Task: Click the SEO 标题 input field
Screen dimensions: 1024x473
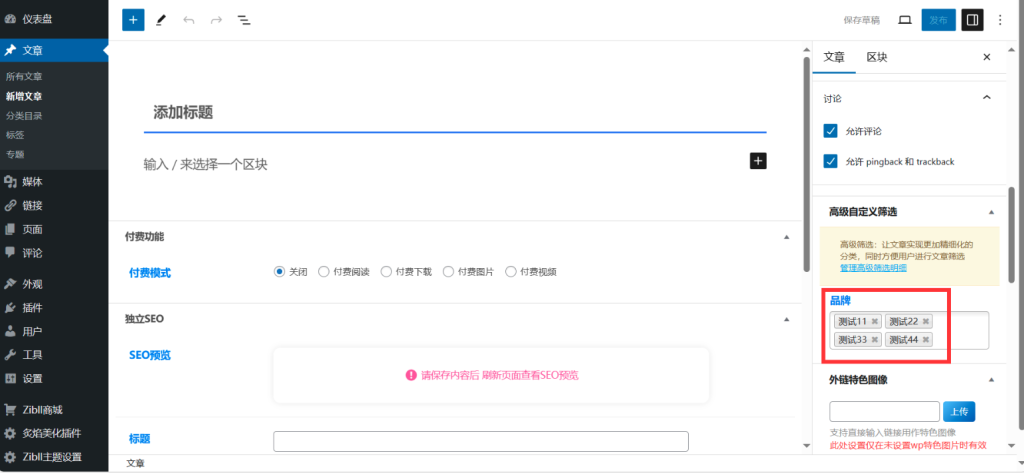Action: [x=481, y=441]
